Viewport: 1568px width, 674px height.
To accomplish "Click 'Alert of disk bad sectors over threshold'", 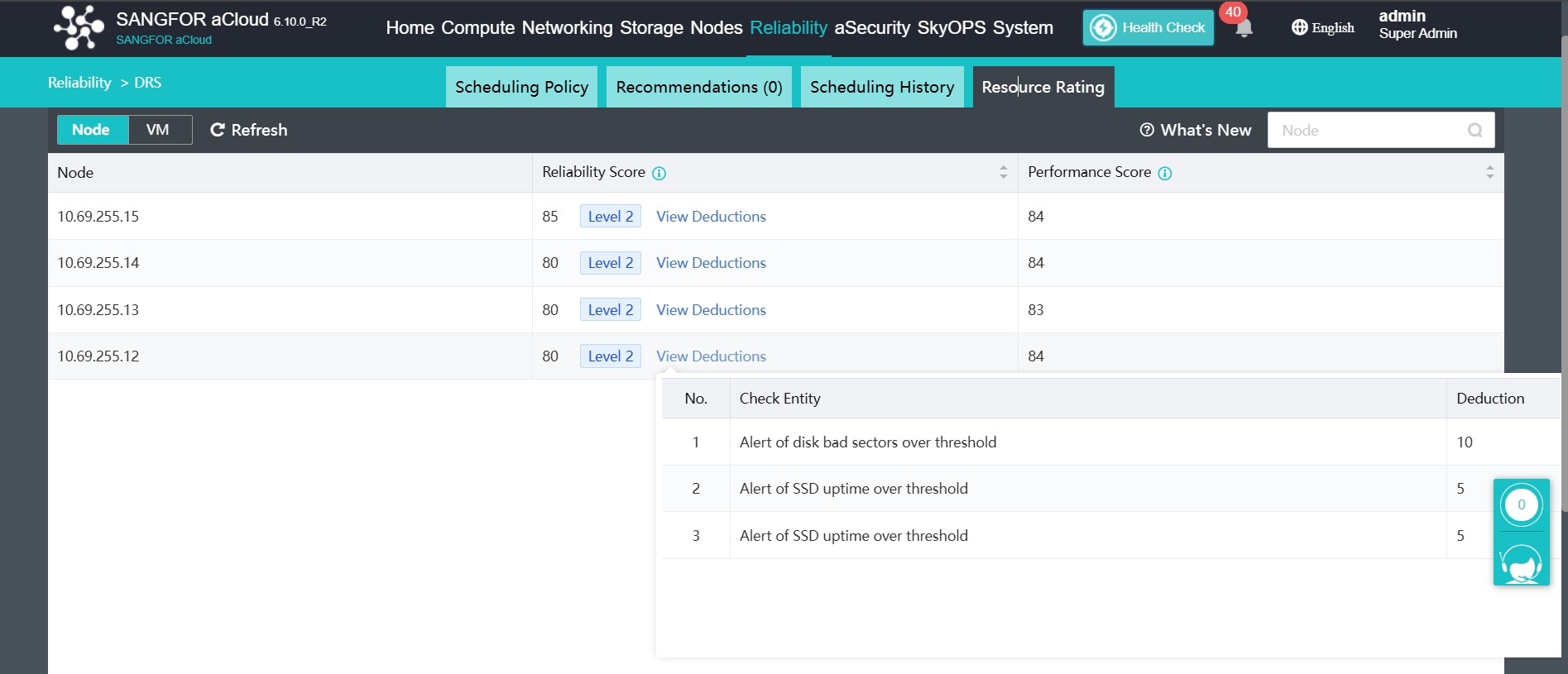I will tap(868, 442).
